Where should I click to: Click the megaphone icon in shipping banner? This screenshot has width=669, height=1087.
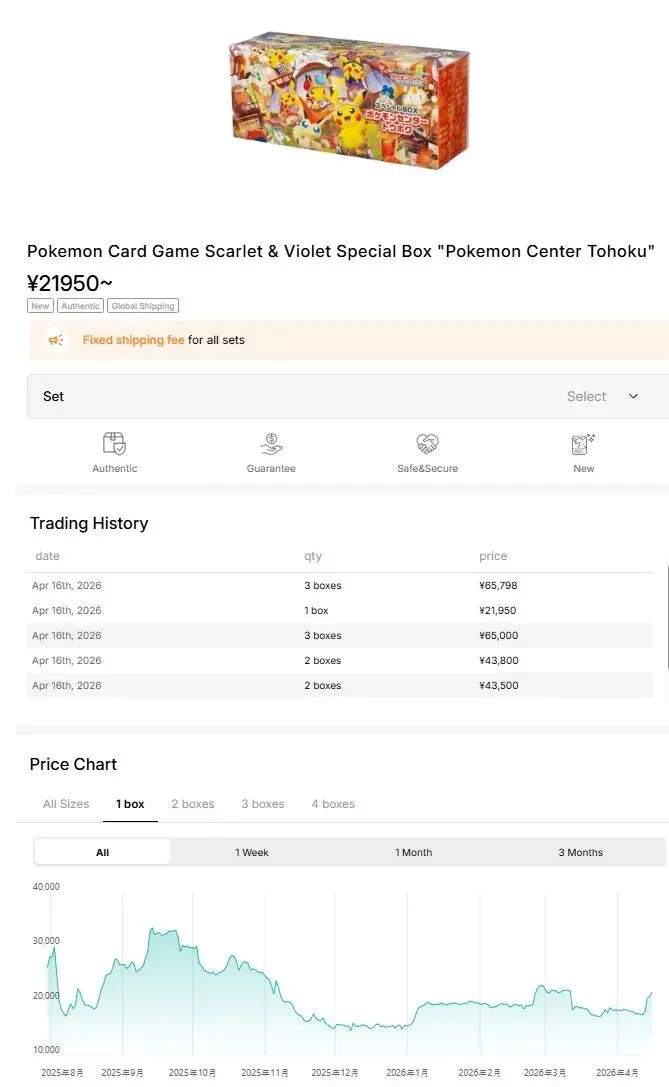pyautogui.click(x=56, y=340)
